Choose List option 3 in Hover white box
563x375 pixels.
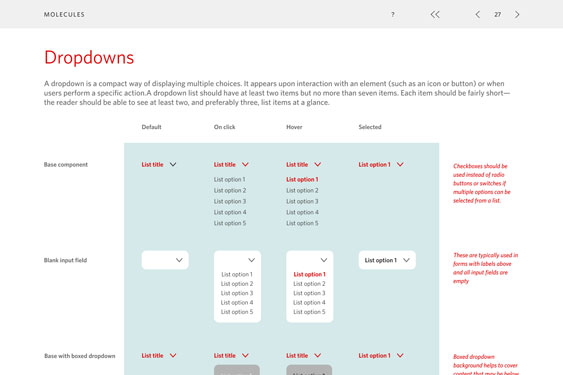(310, 293)
